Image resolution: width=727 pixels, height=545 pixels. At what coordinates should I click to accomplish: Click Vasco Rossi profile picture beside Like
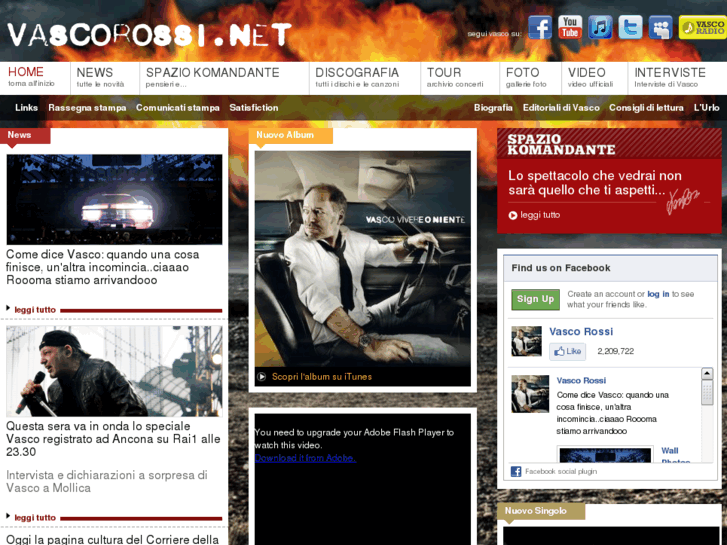[x=526, y=341]
